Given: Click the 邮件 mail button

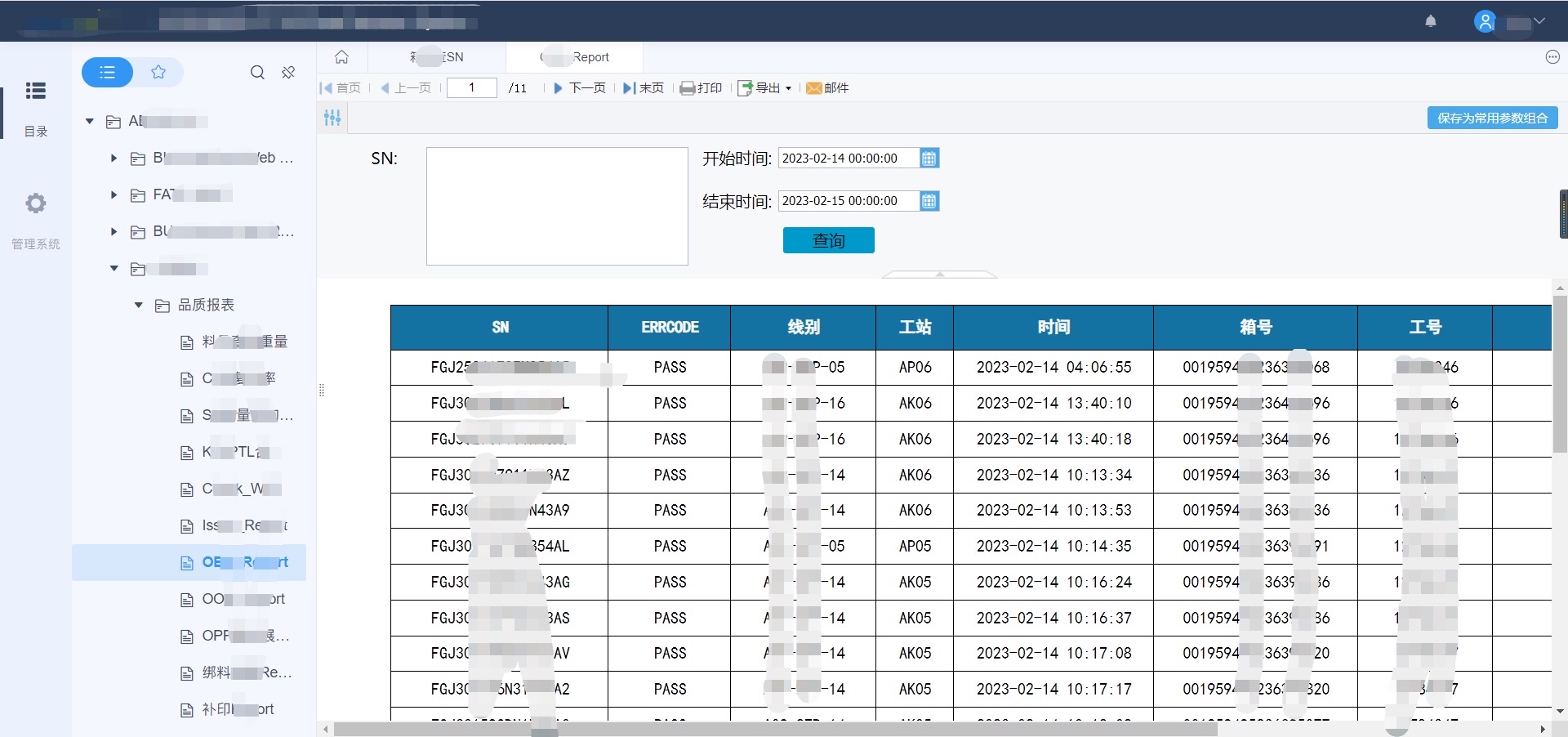Looking at the screenshot, I should point(827,88).
